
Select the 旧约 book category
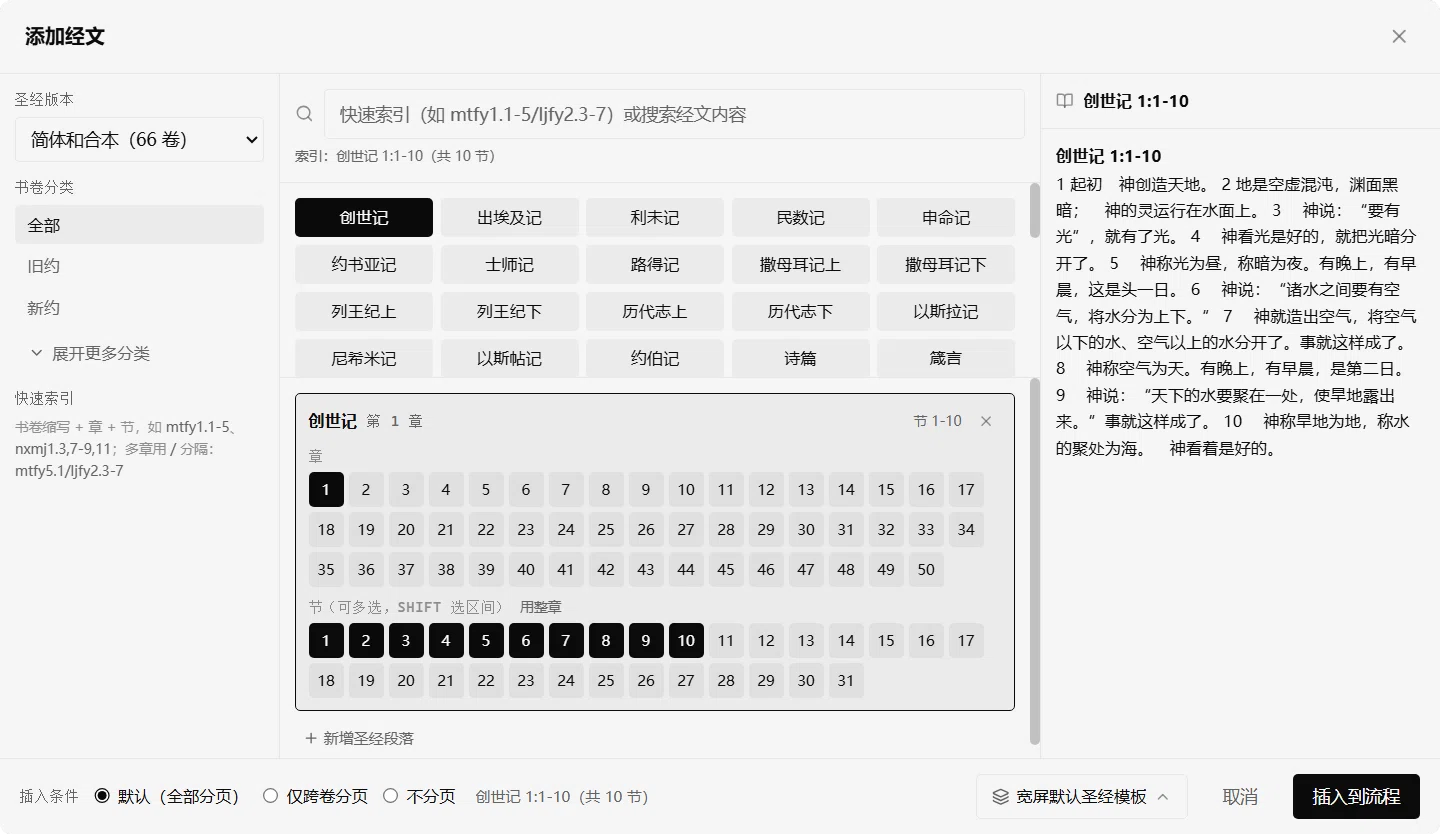click(139, 266)
